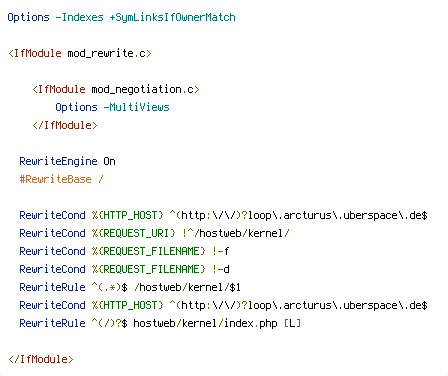Click the mod_negotiation.c IfModule tag
Viewport: 448px width, 376px height.
[x=116, y=89]
